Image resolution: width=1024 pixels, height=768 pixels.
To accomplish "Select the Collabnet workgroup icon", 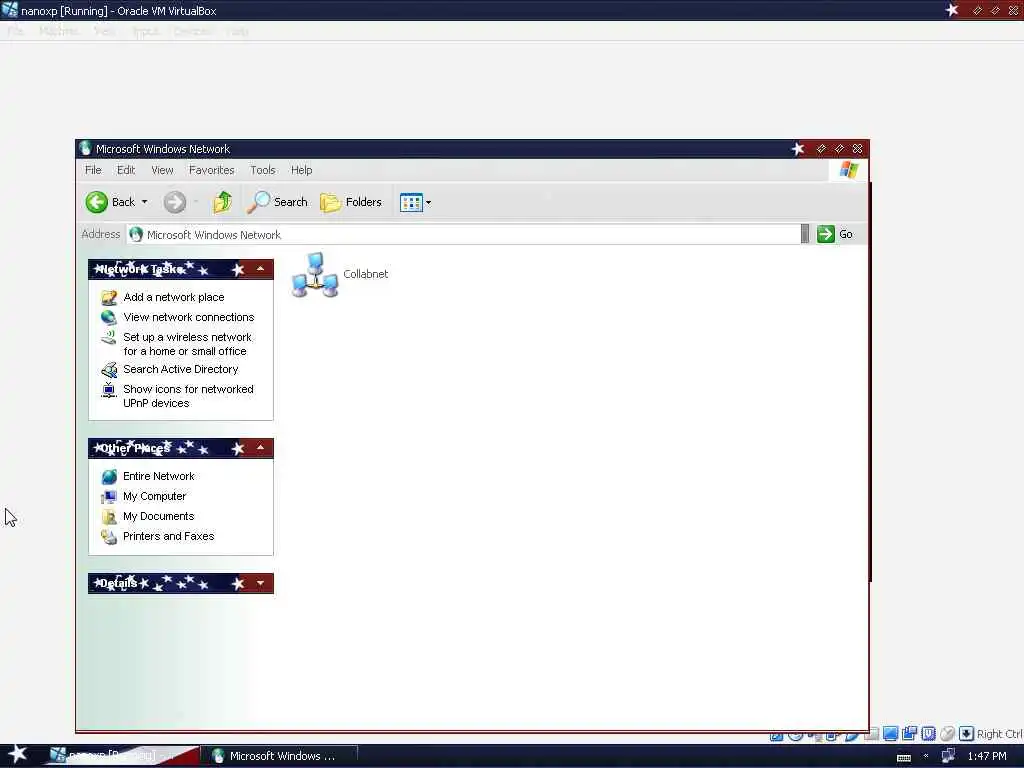I will pyautogui.click(x=315, y=274).
